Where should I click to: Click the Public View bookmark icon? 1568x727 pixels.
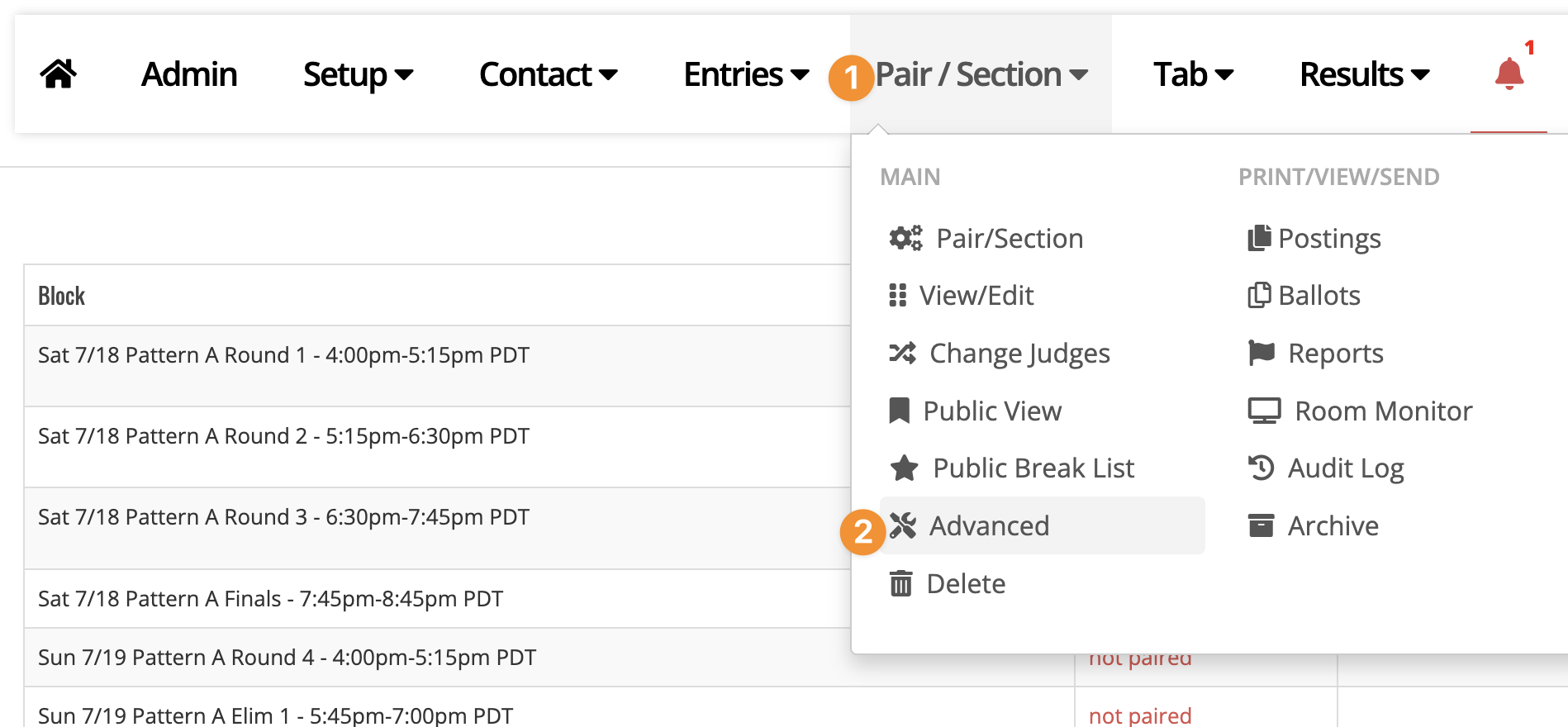pyautogui.click(x=899, y=411)
